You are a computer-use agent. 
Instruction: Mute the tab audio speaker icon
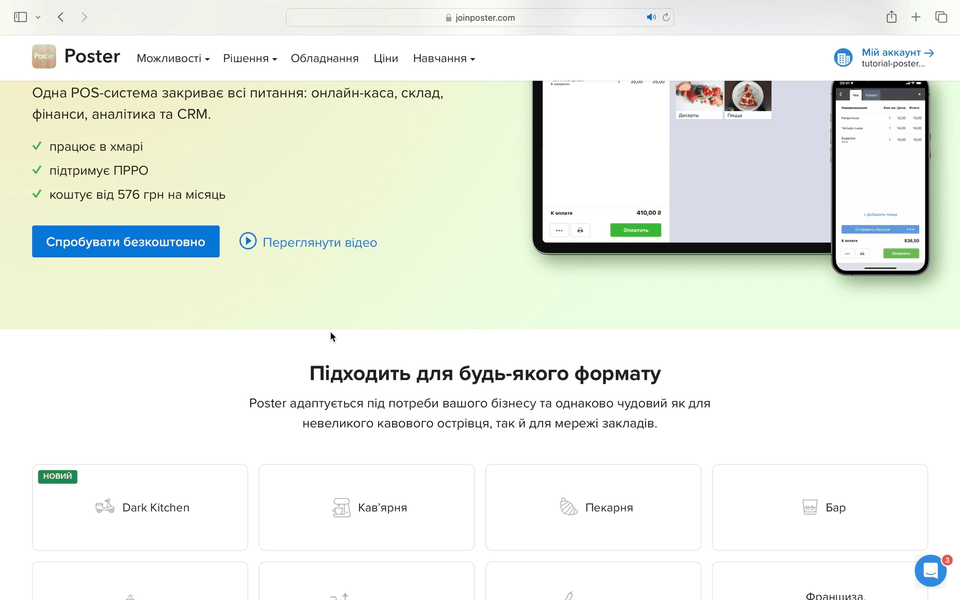[651, 17]
